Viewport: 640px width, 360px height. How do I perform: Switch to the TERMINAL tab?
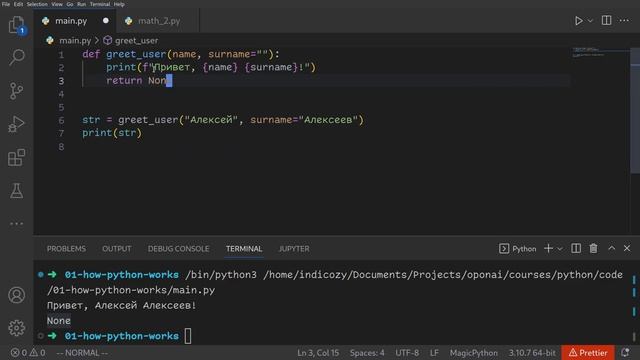tap(244, 249)
